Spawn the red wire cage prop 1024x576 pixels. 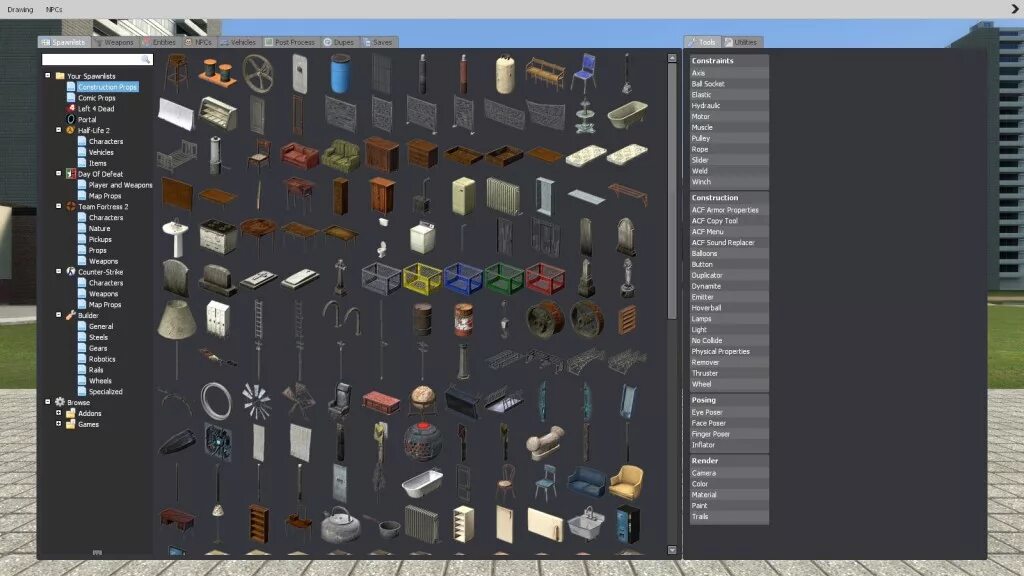point(545,279)
